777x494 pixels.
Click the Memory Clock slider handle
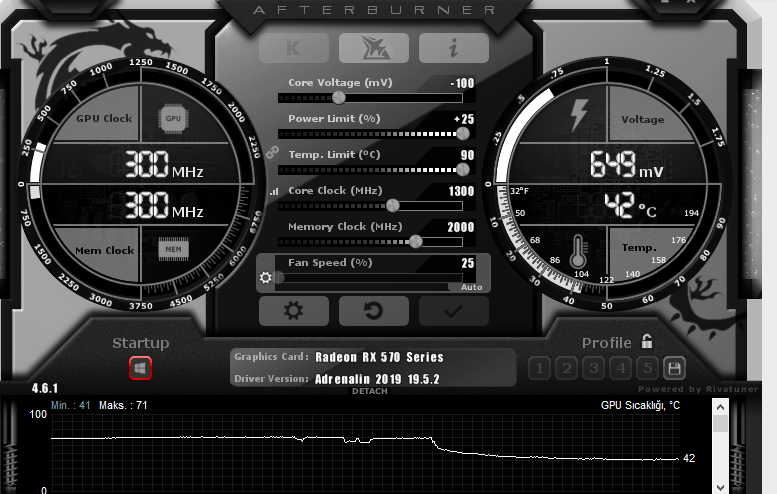coord(416,241)
